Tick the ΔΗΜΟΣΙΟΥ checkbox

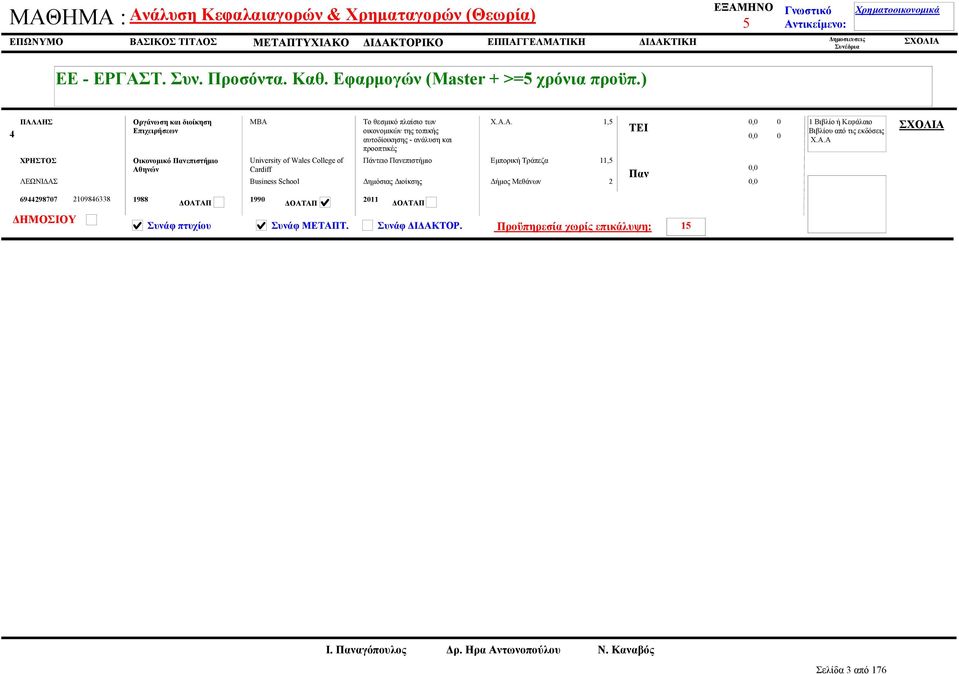tap(91, 220)
